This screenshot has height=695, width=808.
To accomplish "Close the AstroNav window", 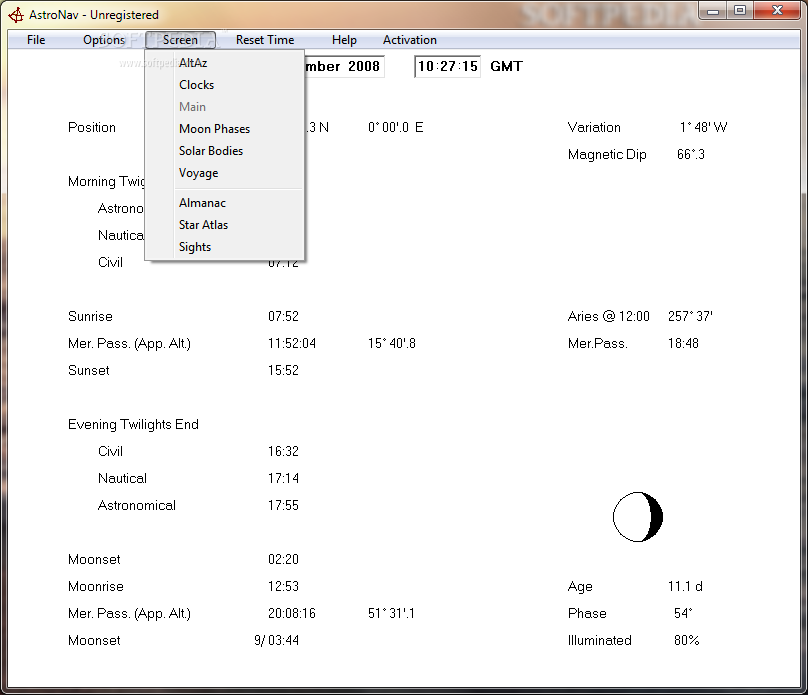I will (778, 10).
